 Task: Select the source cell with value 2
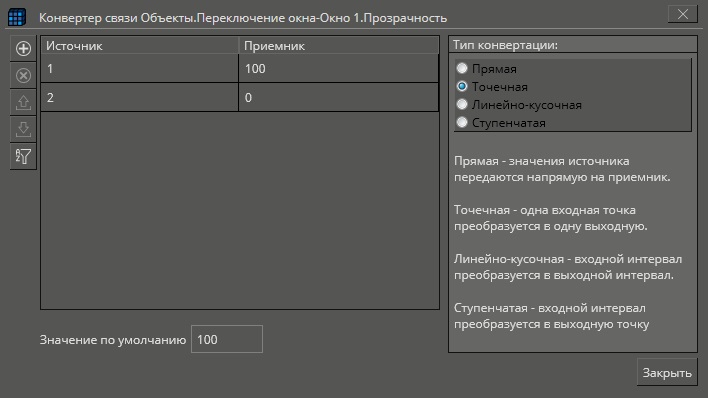click(140, 98)
